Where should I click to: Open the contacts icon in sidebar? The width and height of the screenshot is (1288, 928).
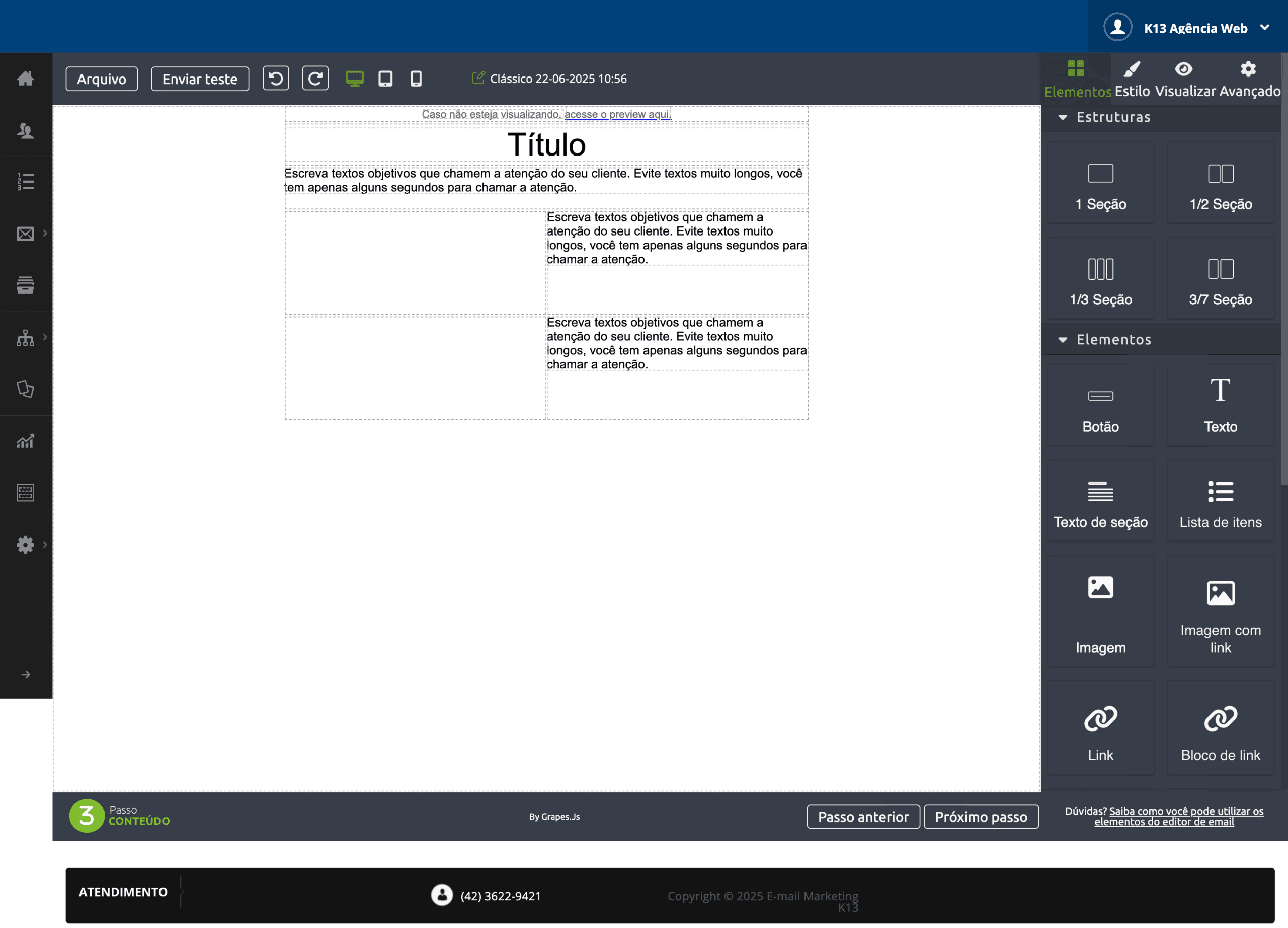click(x=26, y=131)
